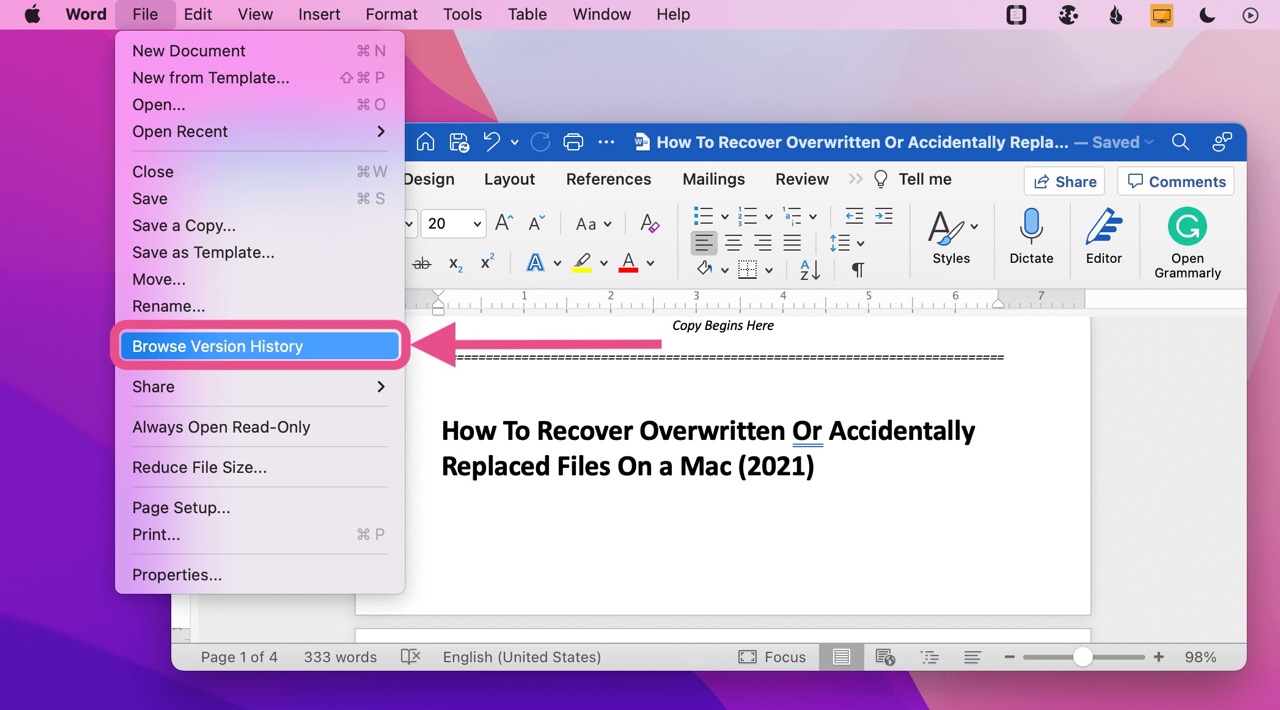Open the Editor pane
This screenshot has height=710, width=1280.
[1104, 237]
